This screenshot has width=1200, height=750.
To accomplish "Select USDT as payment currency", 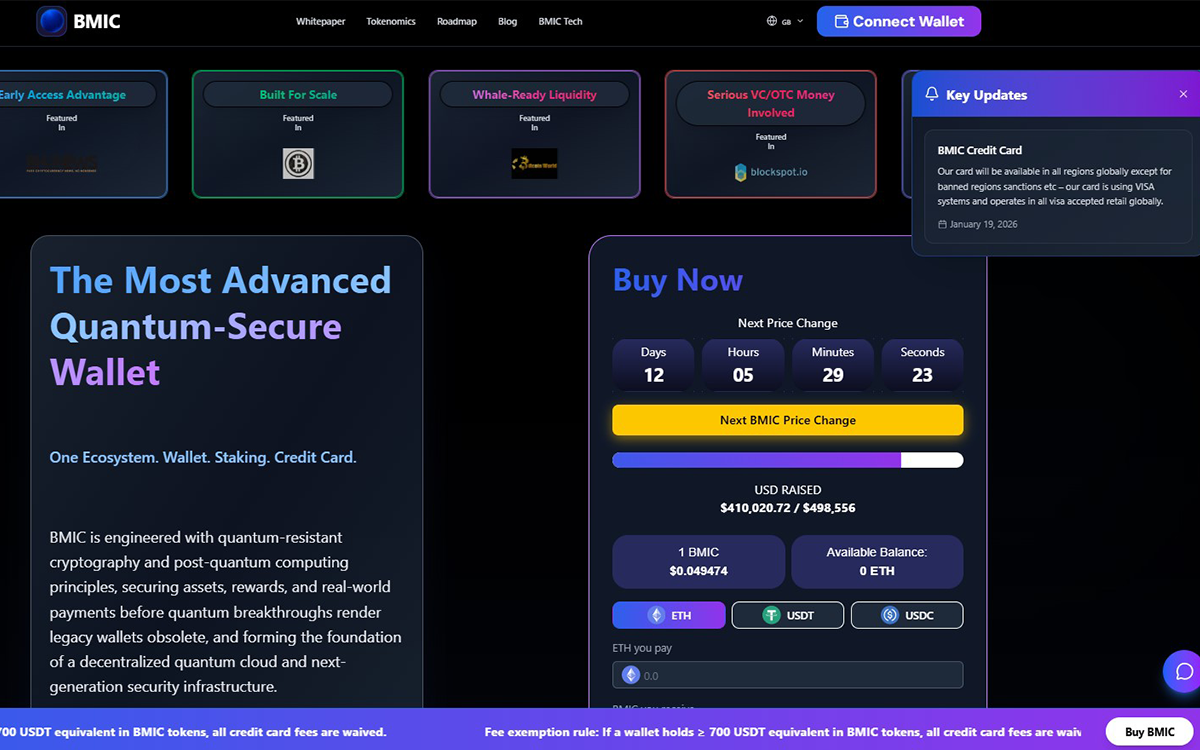I will pyautogui.click(x=787, y=615).
